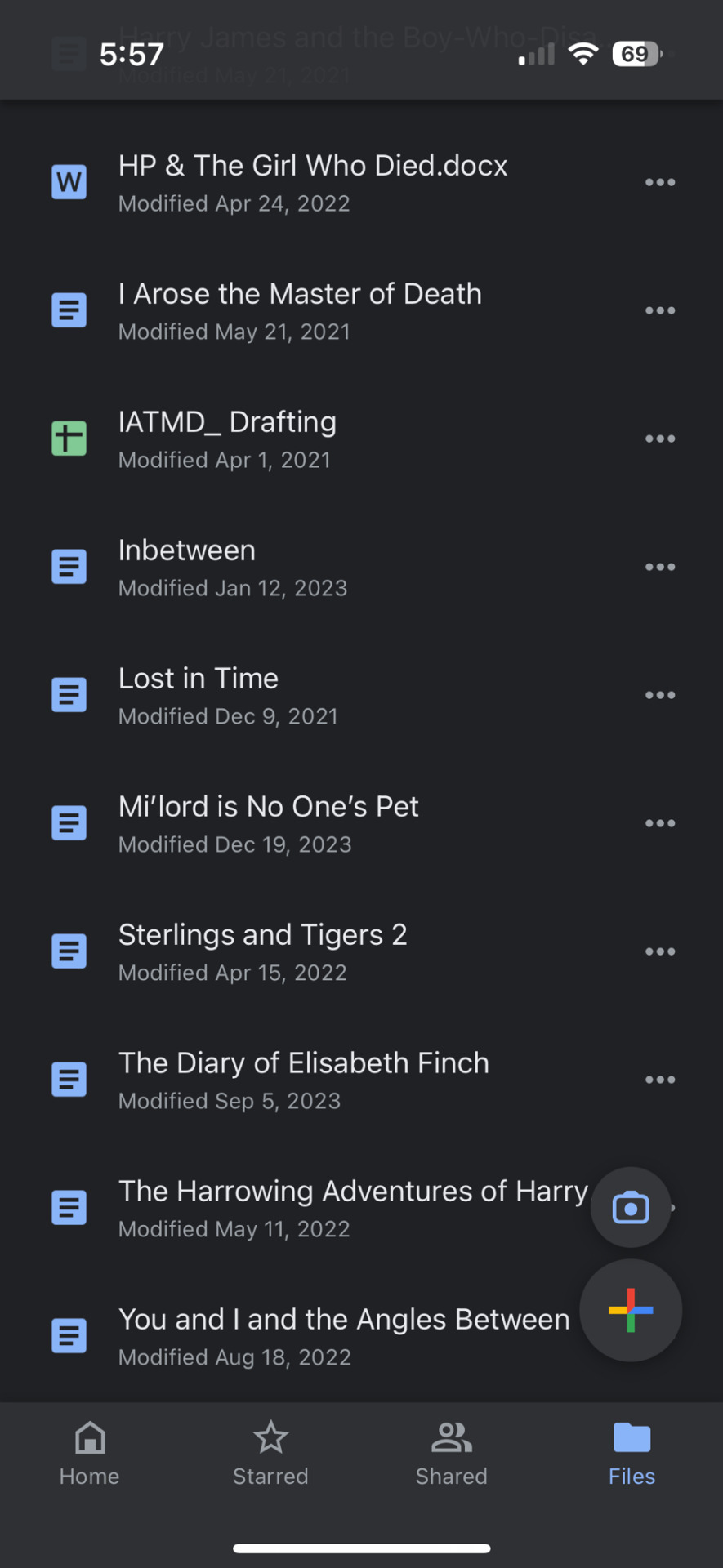
Task: Switch to the Starred tab
Action: pyautogui.click(x=270, y=1454)
